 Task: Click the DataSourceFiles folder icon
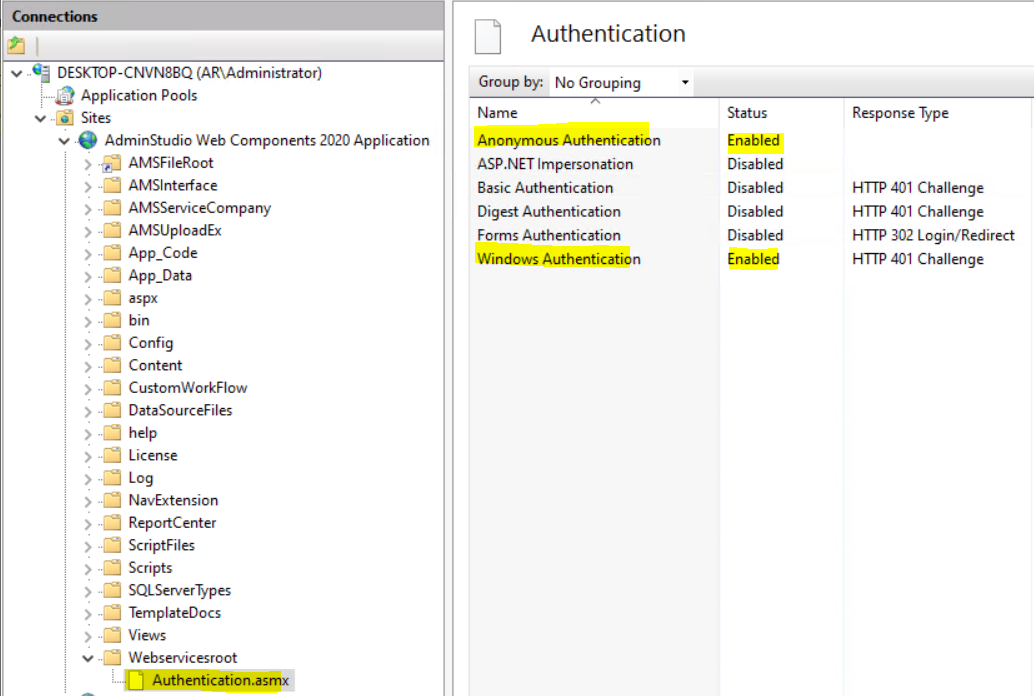coord(113,410)
